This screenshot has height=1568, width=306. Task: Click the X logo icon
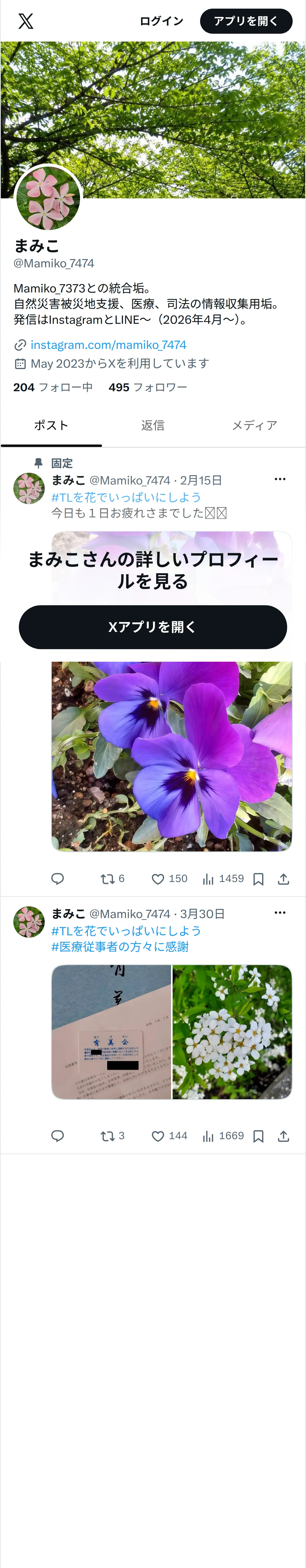pyautogui.click(x=26, y=21)
